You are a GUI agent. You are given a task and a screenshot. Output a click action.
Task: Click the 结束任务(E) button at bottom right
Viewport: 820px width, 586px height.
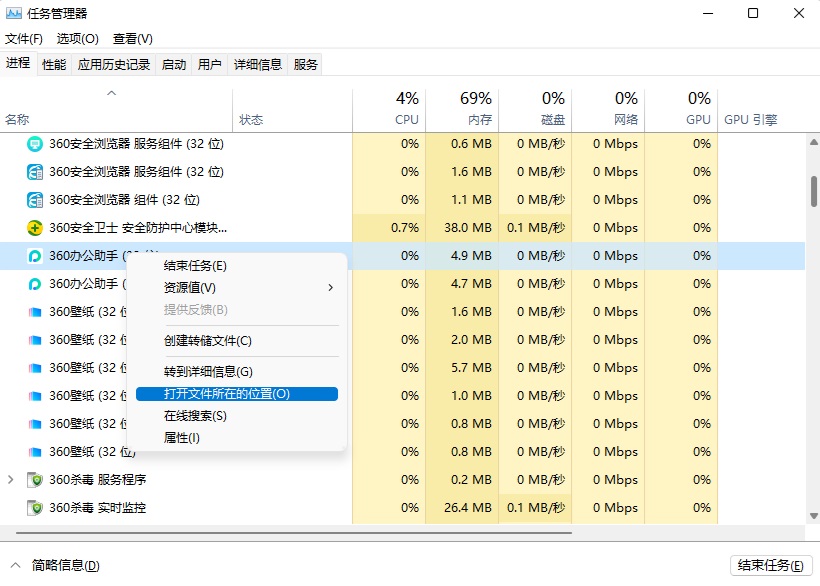tap(771, 565)
